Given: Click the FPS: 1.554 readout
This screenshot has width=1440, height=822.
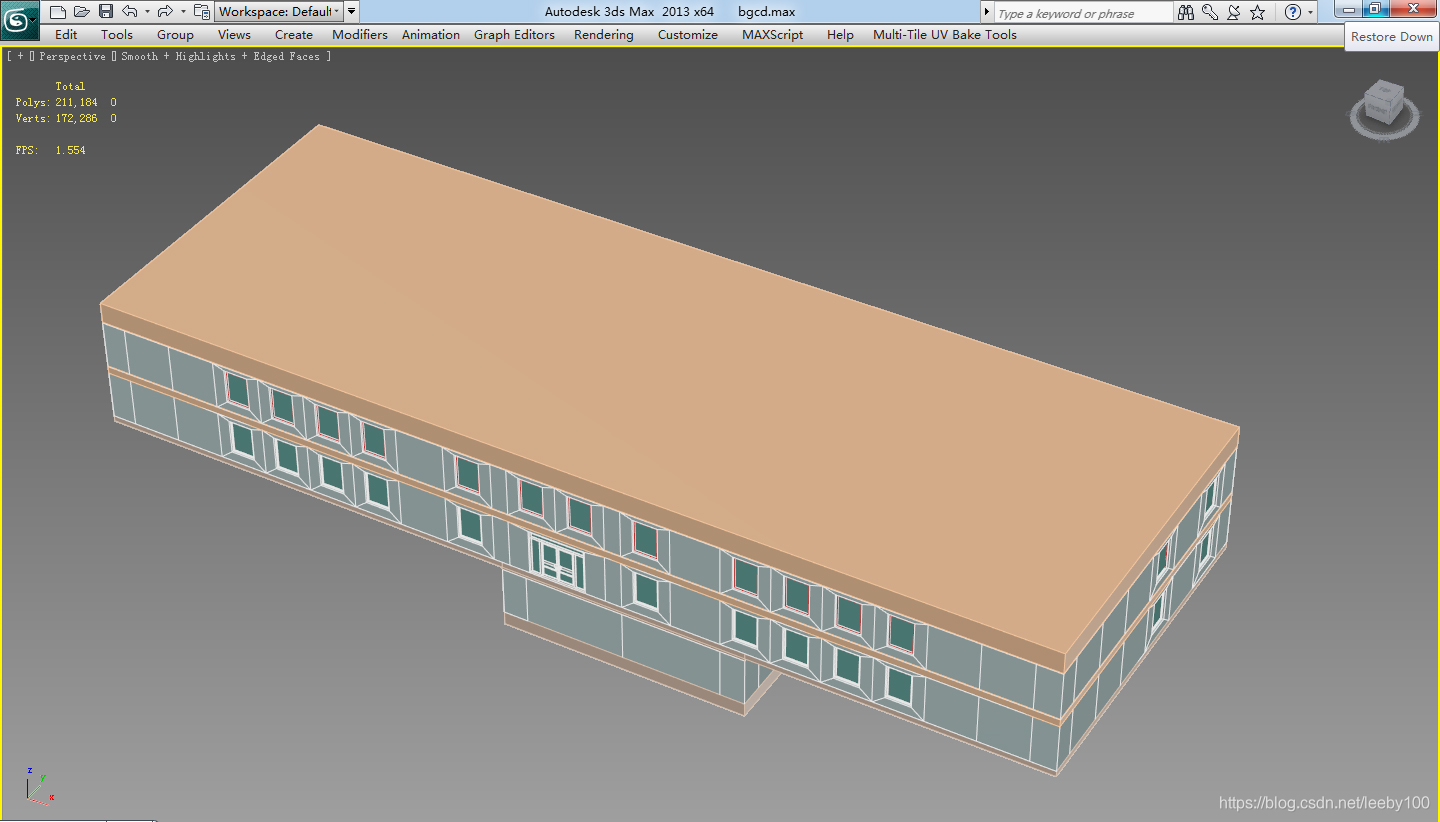Looking at the screenshot, I should coord(51,150).
